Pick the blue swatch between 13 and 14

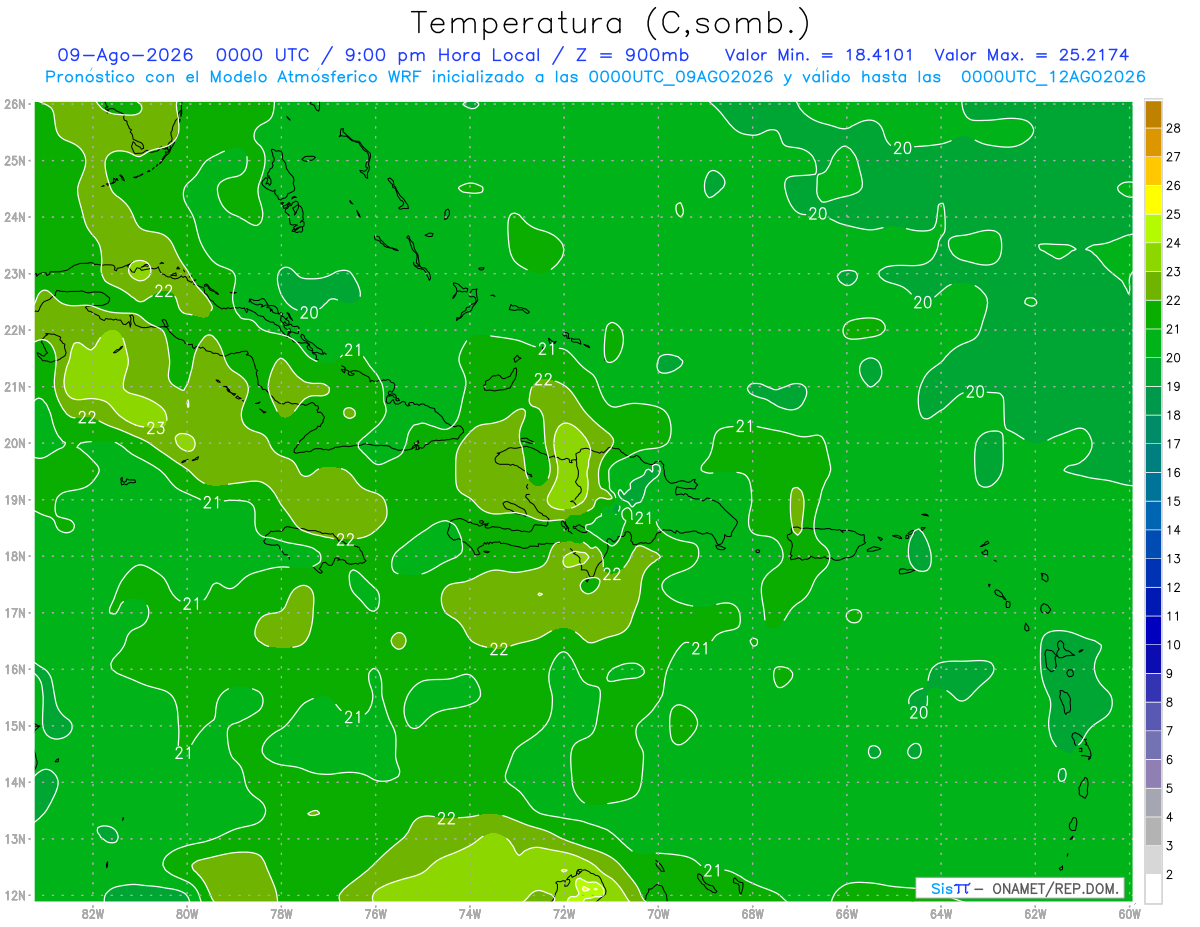(1153, 545)
